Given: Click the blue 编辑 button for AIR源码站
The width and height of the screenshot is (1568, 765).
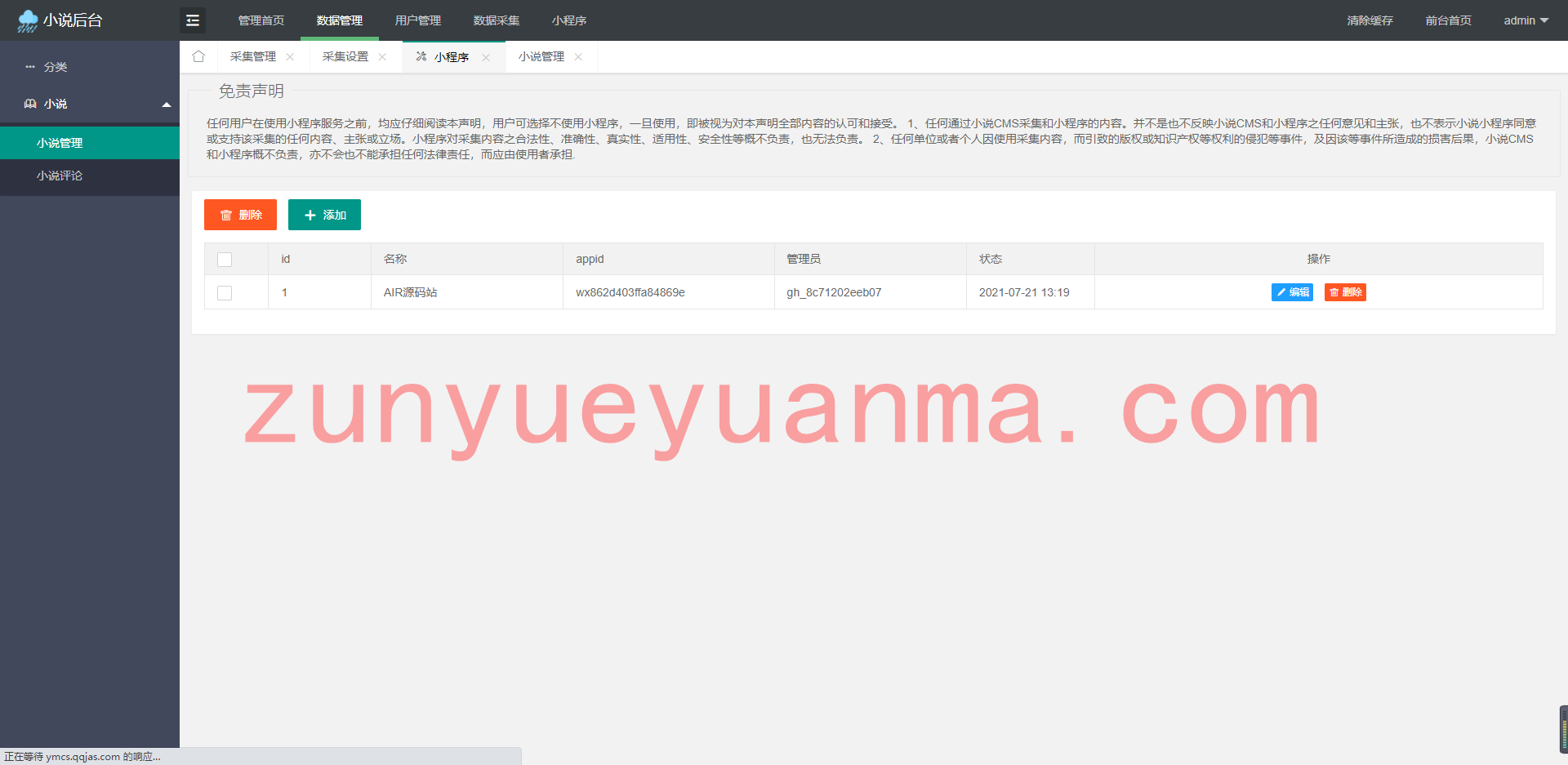Looking at the screenshot, I should (x=1292, y=292).
